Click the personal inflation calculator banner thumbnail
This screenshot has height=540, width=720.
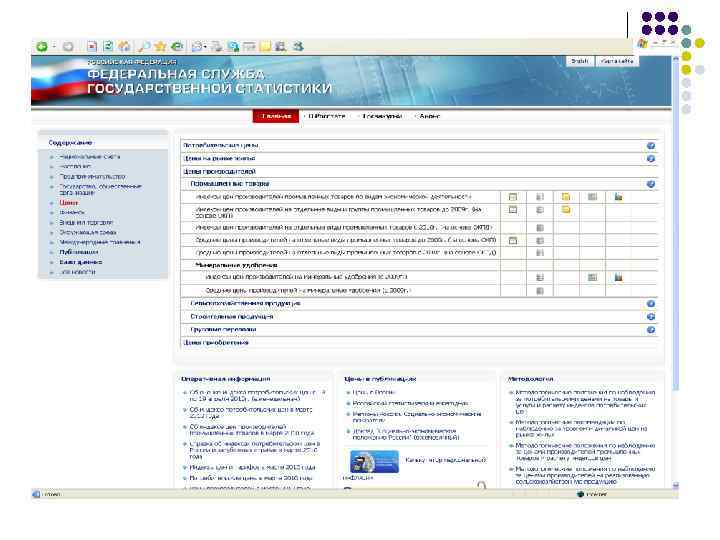(374, 461)
